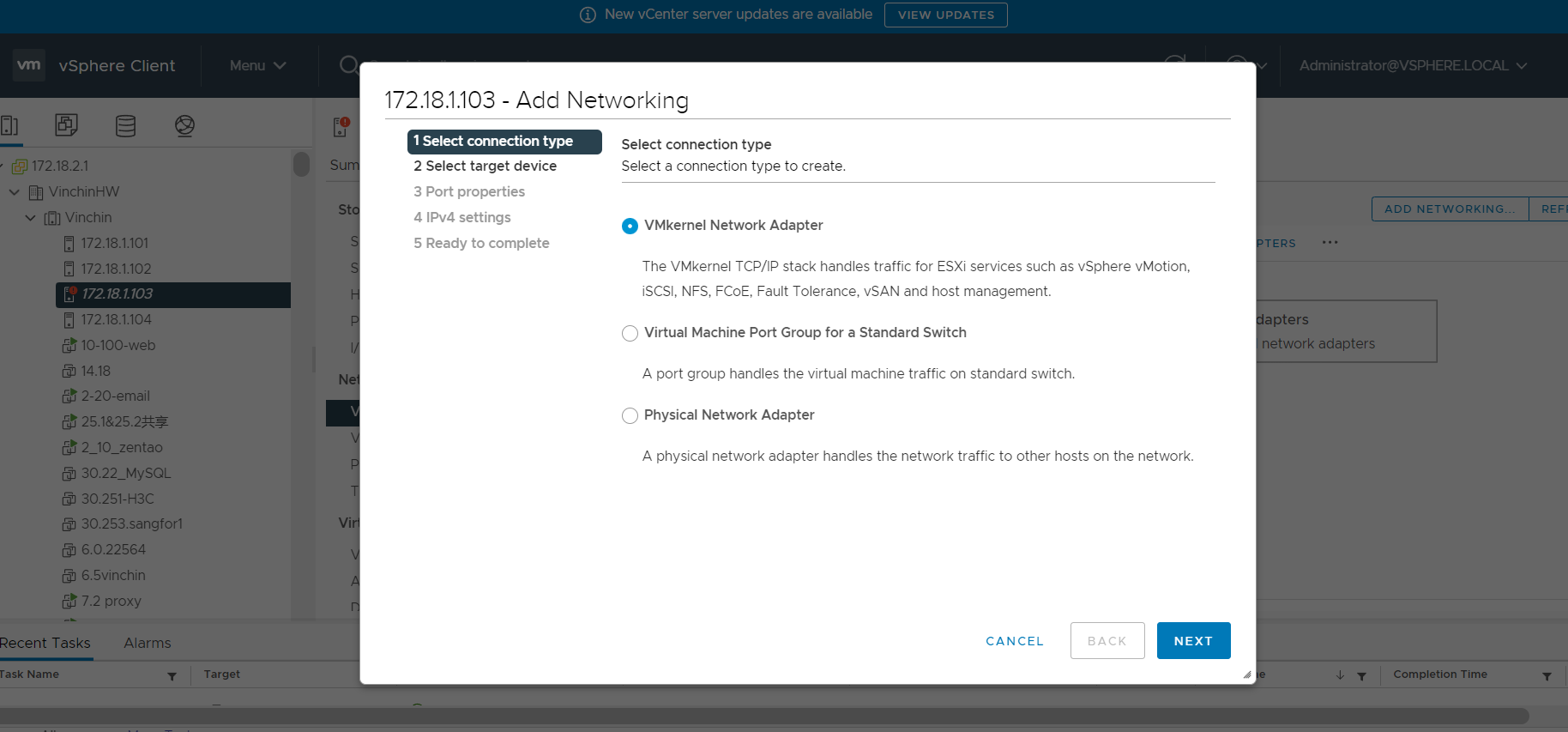The height and width of the screenshot is (732, 1568).
Task: Collapse the VinchinHW datacenter tree node
Action: coord(15,192)
